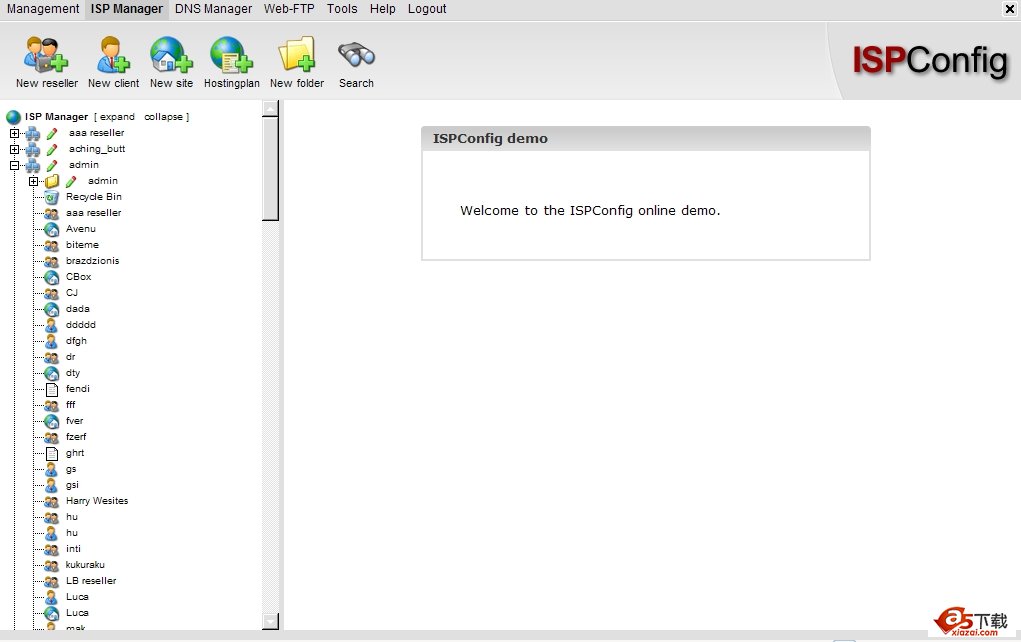
Task: Open the LB reseller tree entry
Action: [x=91, y=581]
